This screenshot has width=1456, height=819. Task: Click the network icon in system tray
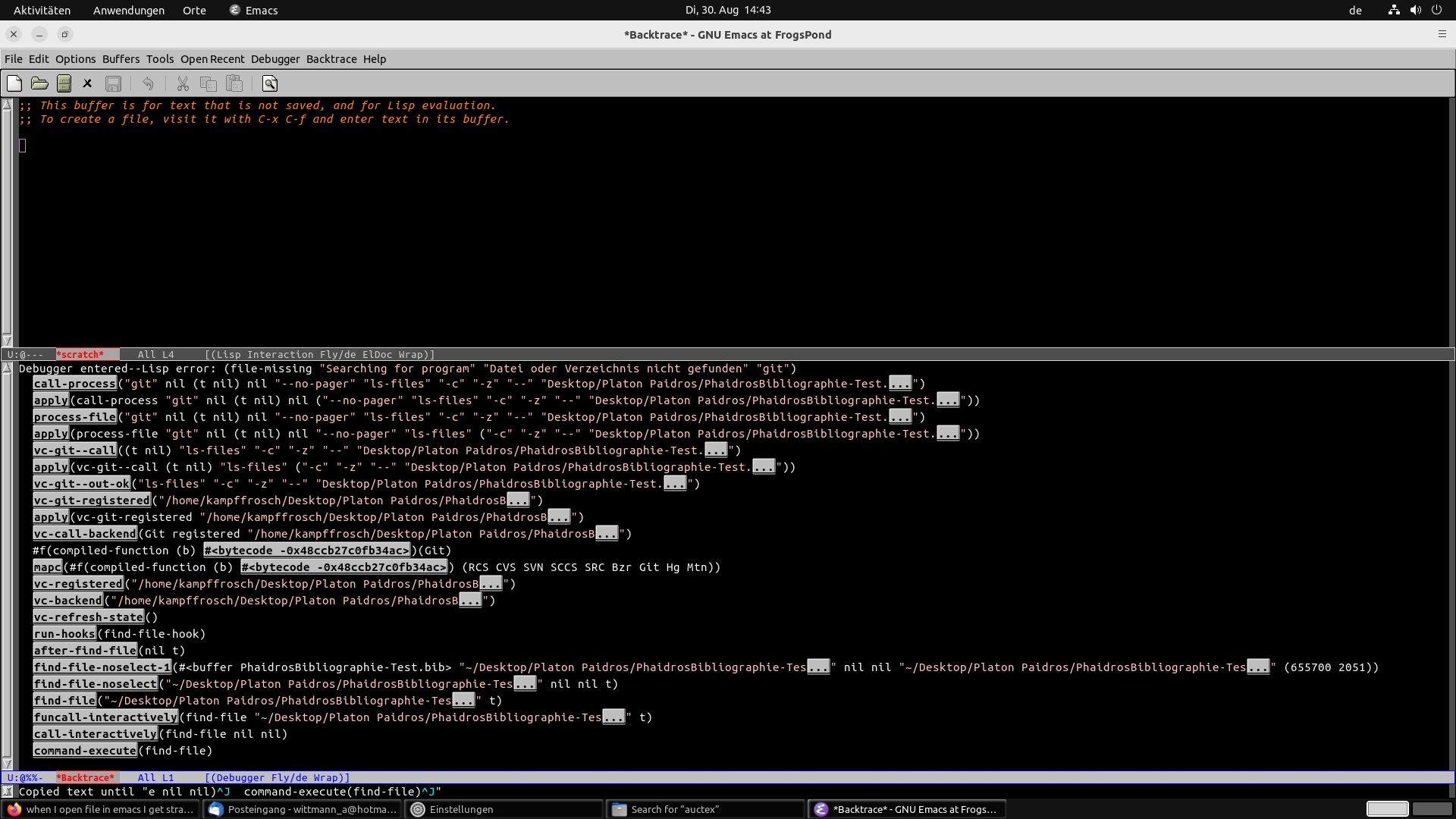[1394, 10]
